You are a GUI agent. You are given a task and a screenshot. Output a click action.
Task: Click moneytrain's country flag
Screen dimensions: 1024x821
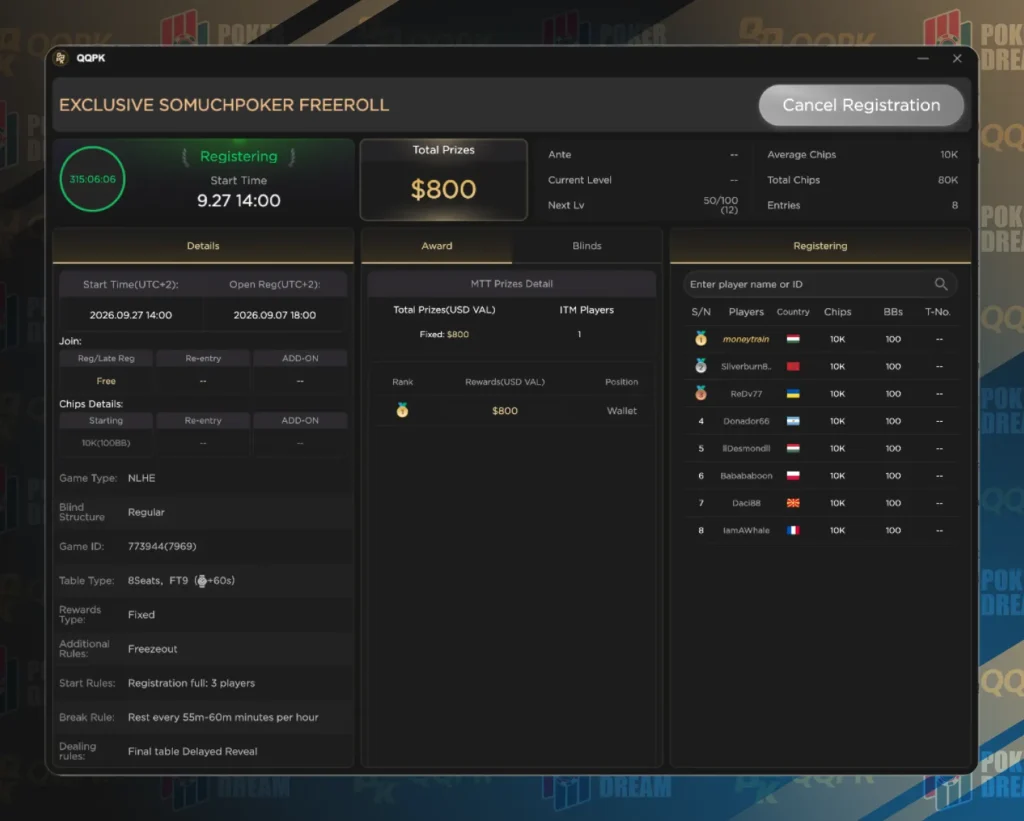click(793, 339)
